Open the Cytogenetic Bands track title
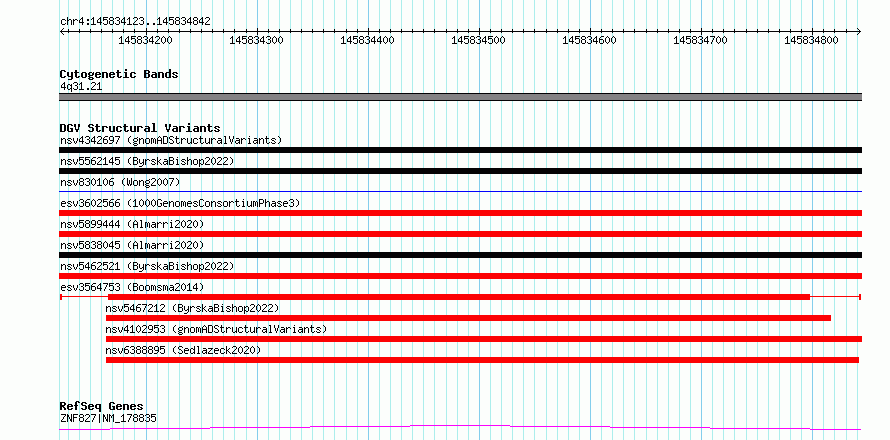 pos(119,74)
